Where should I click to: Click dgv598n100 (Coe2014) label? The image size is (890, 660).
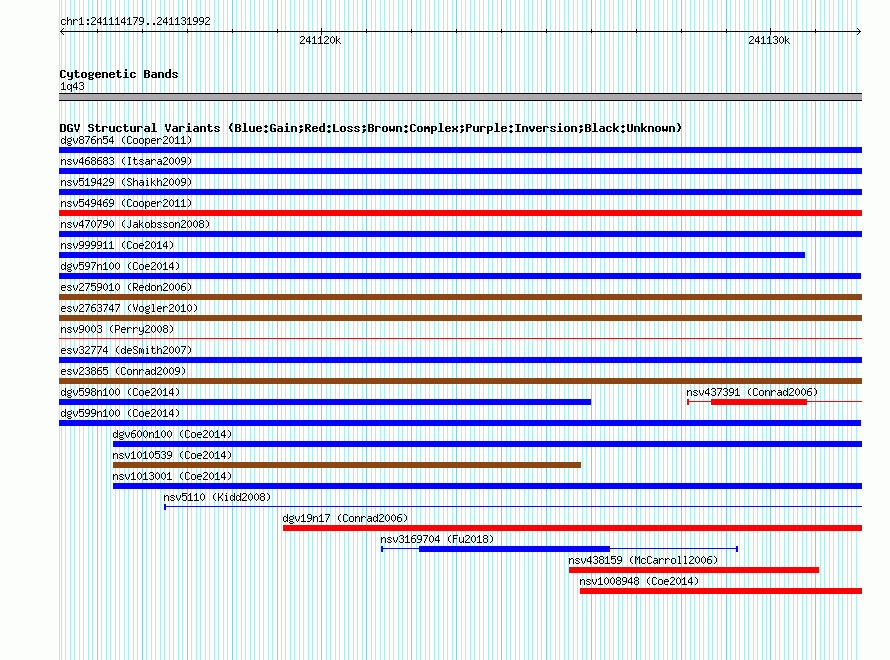tap(120, 392)
